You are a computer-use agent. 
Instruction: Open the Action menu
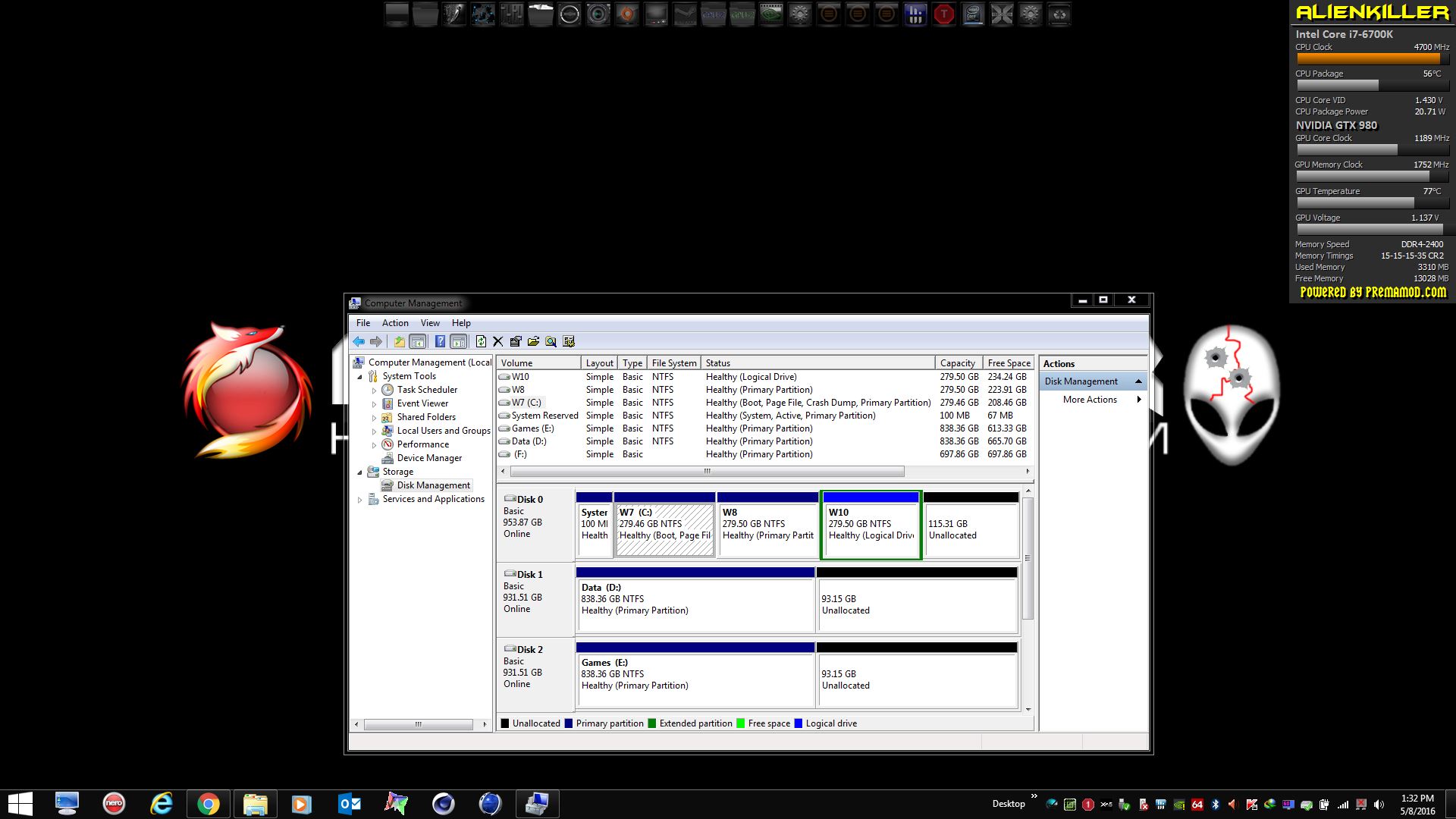tap(395, 323)
